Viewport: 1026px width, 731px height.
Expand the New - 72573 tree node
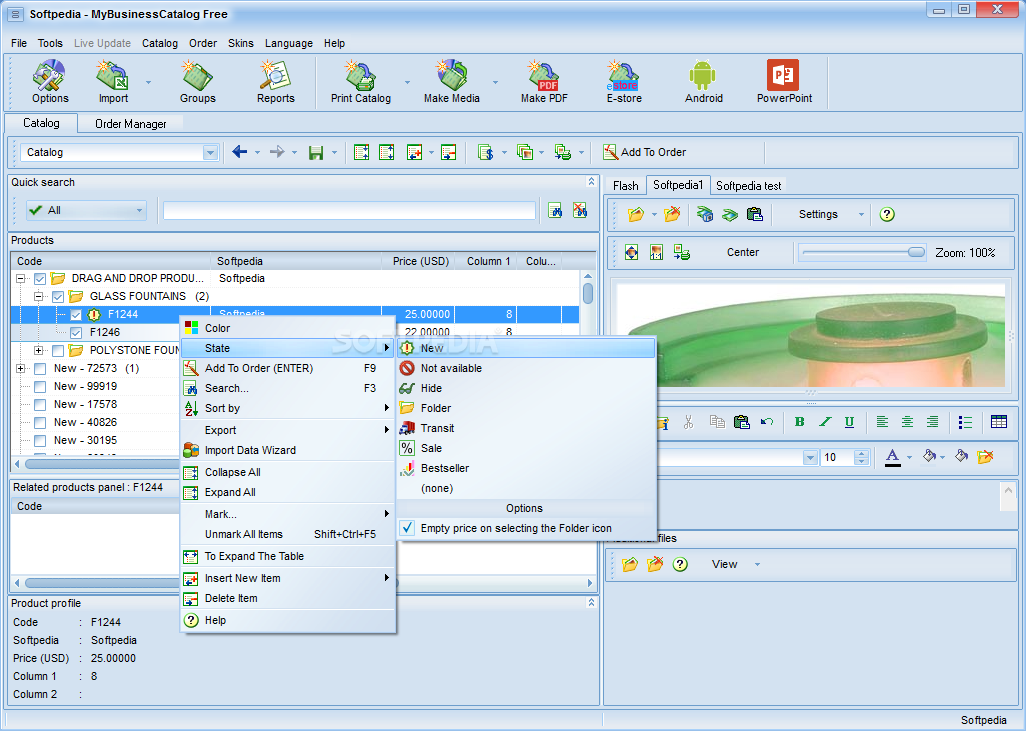20,368
